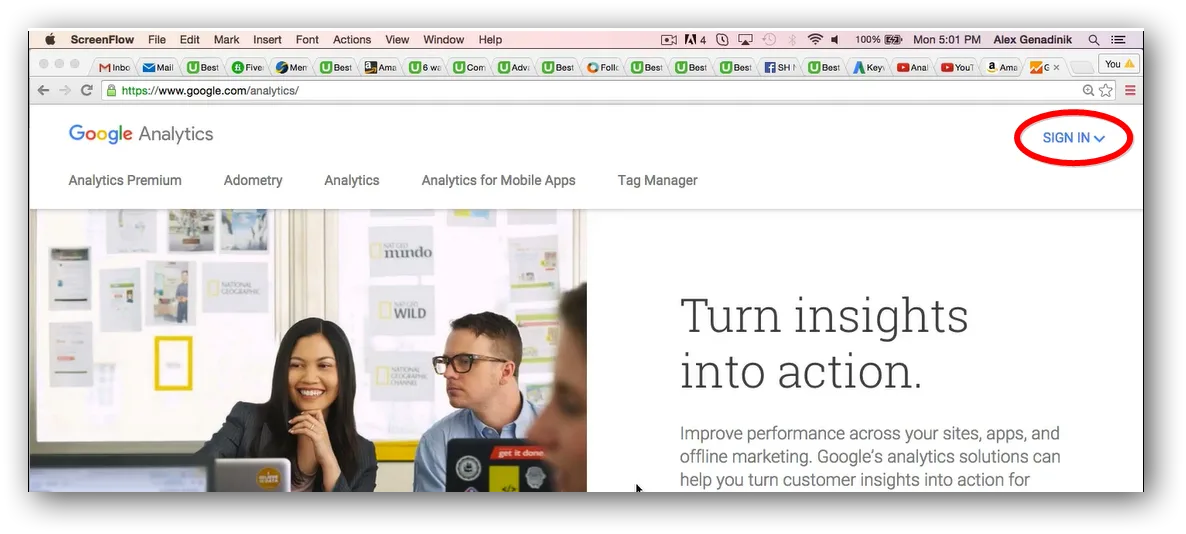Reload the page with the refresh icon

click(x=87, y=90)
